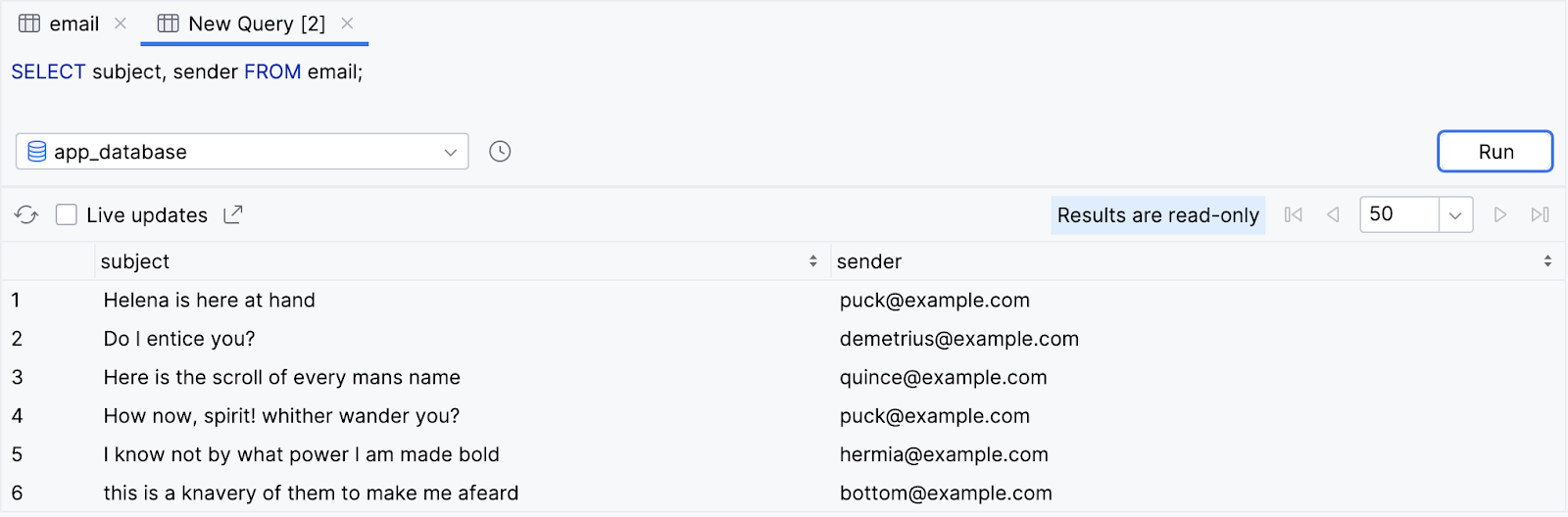Image resolution: width=1568 pixels, height=517 pixels.
Task: Expand the page size 50 dropdown
Action: click(x=1455, y=215)
